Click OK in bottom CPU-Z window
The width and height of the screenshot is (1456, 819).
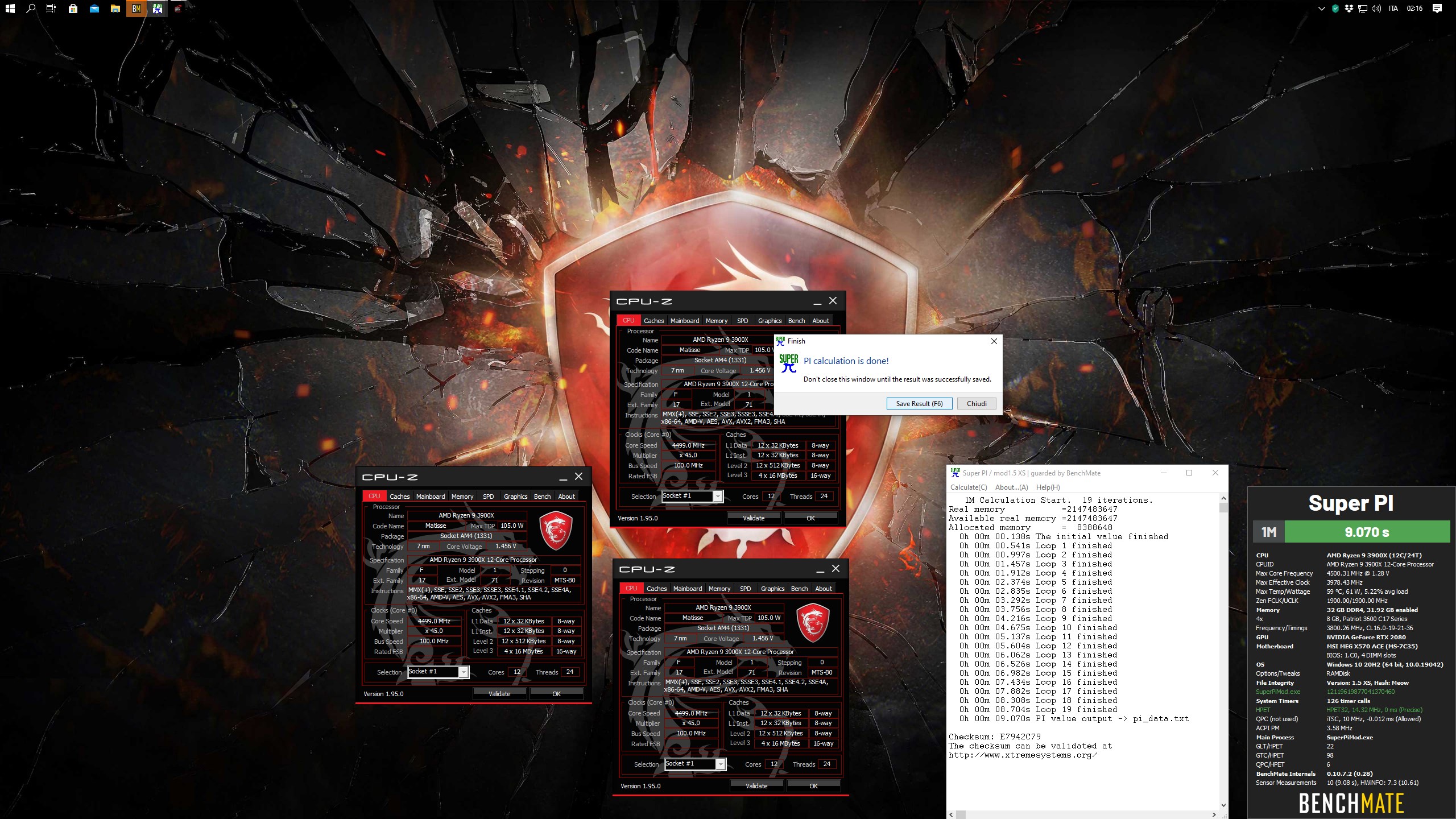point(813,786)
